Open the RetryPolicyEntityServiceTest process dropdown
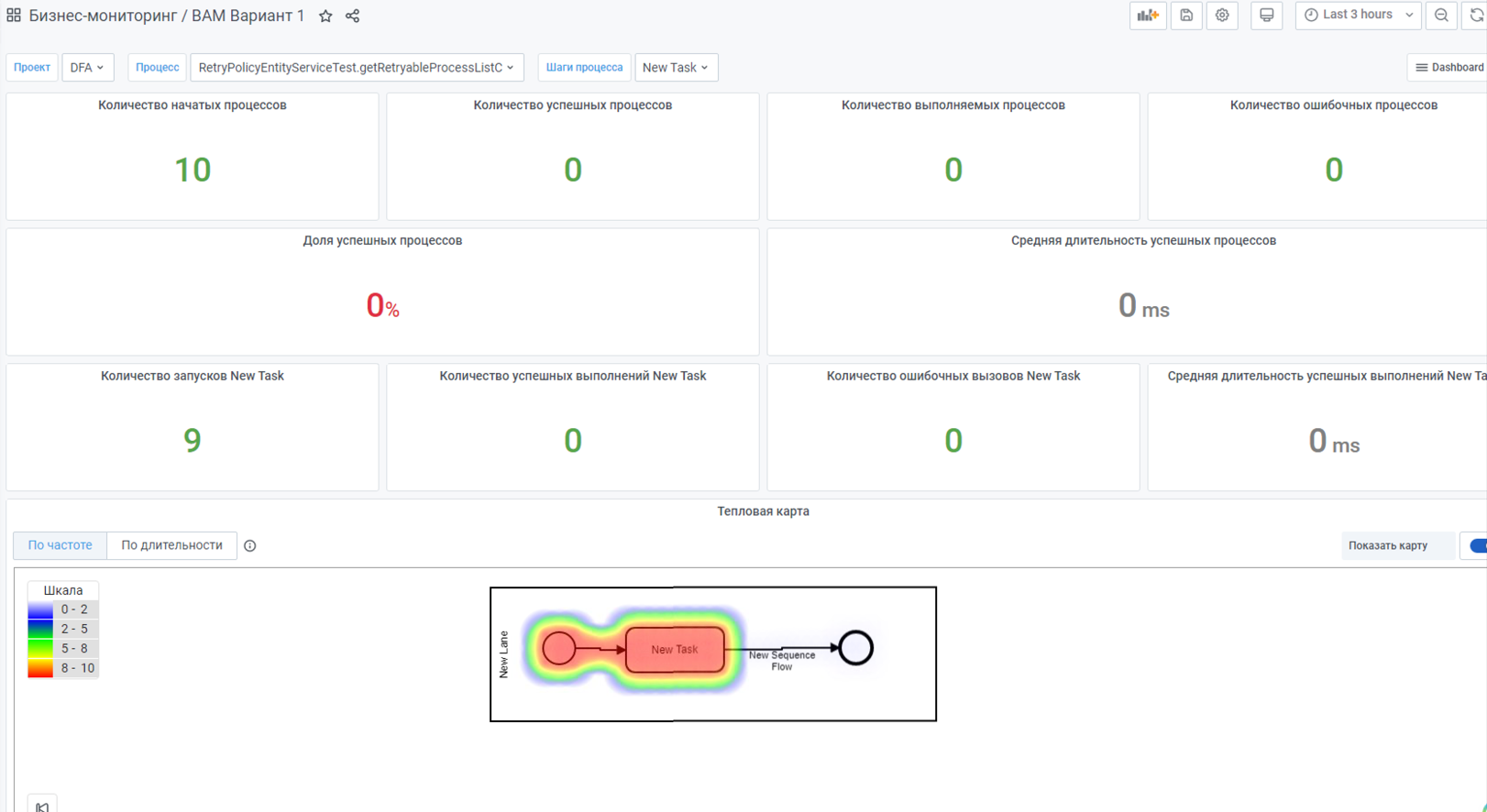 357,68
